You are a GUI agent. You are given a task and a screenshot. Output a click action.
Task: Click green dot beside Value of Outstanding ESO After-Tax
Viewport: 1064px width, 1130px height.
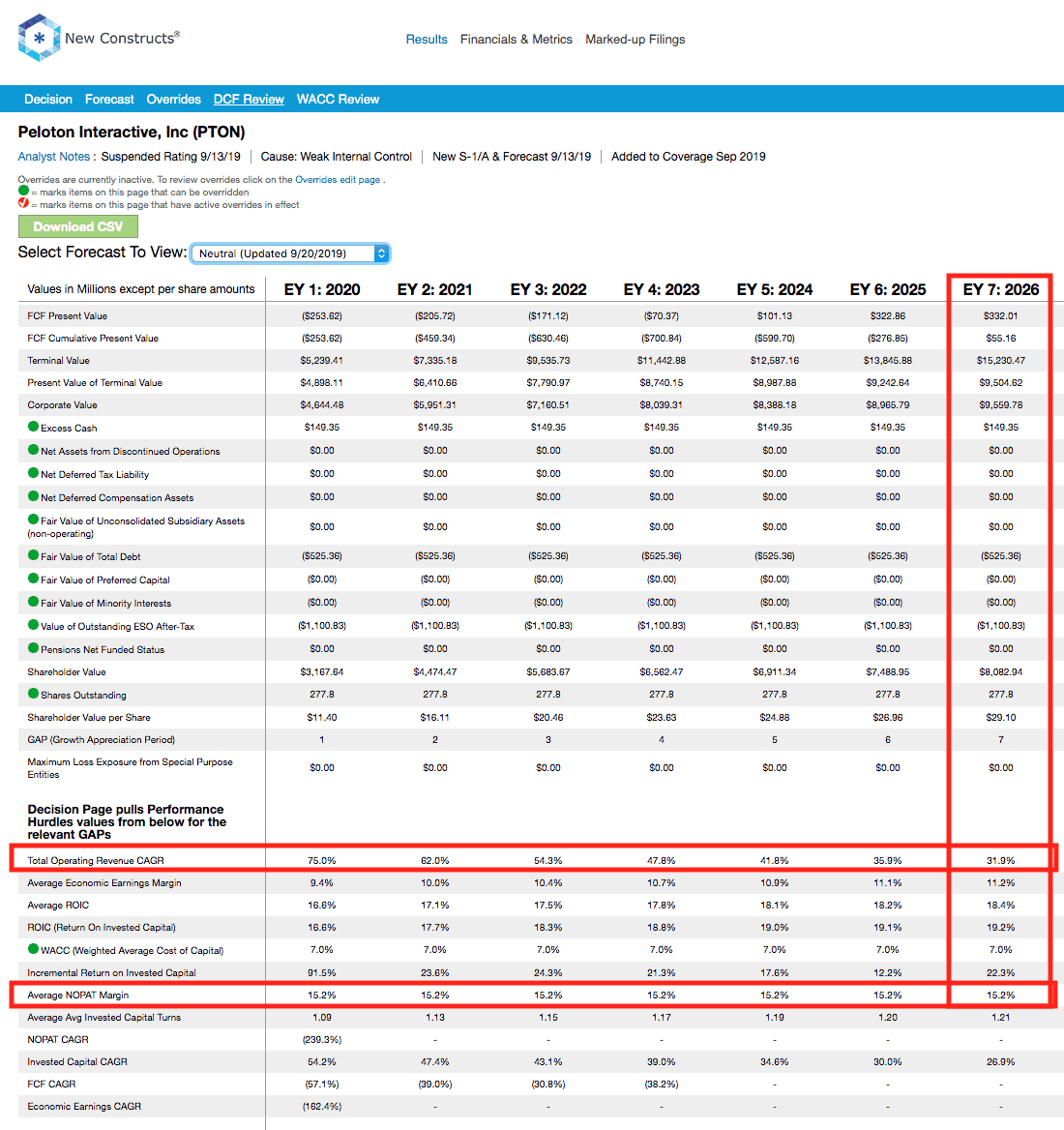(x=33, y=625)
